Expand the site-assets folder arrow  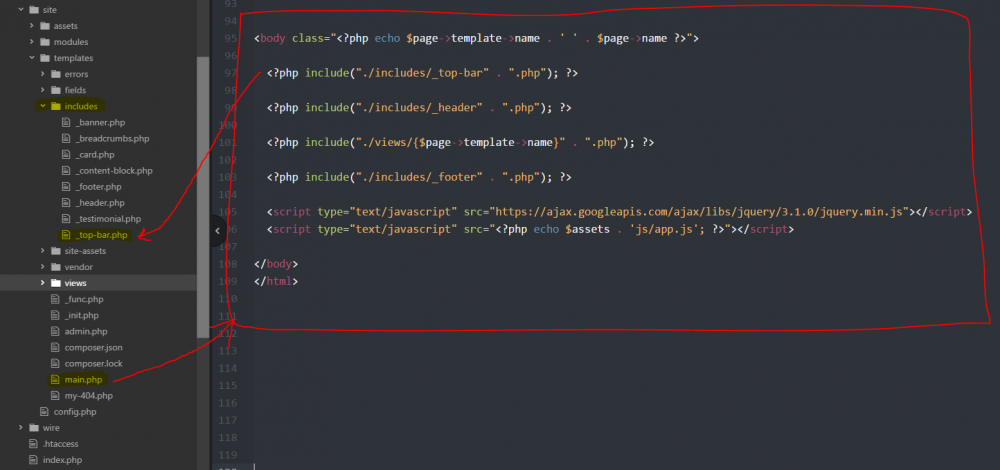(42, 251)
